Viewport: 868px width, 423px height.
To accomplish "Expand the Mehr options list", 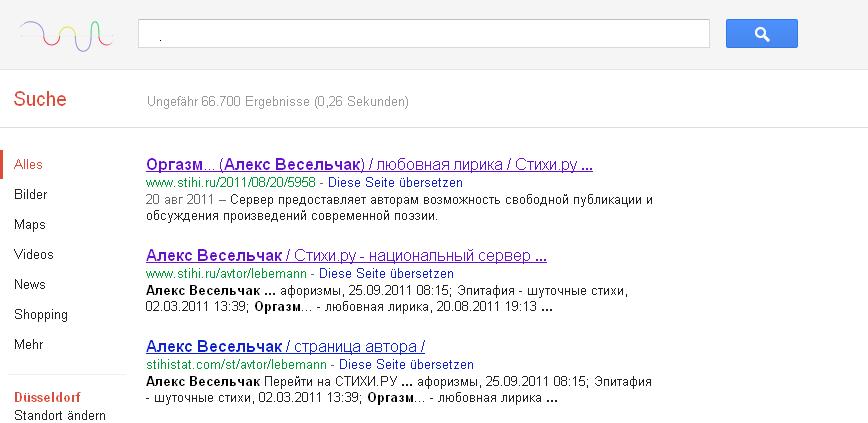I will click(x=30, y=344).
